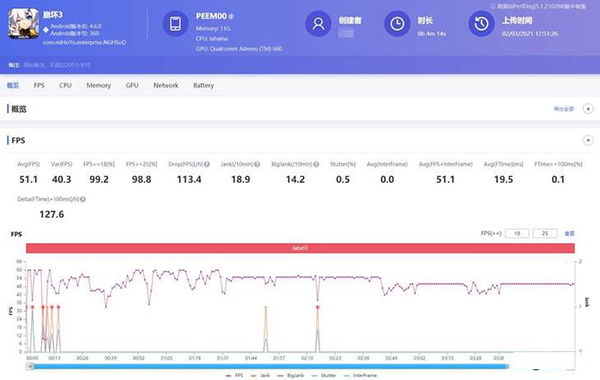Click the remark note field in the header

tap(57, 65)
